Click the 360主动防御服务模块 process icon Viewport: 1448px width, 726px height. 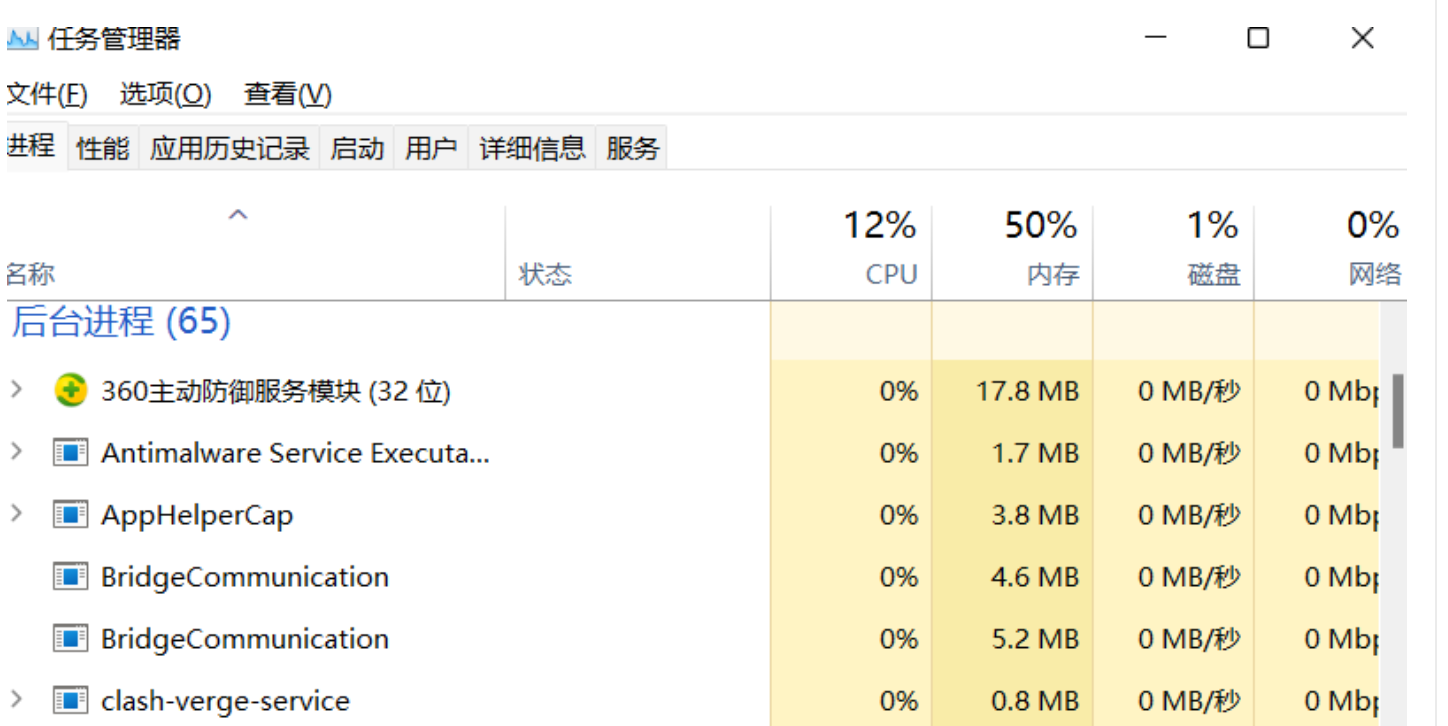(x=70, y=391)
